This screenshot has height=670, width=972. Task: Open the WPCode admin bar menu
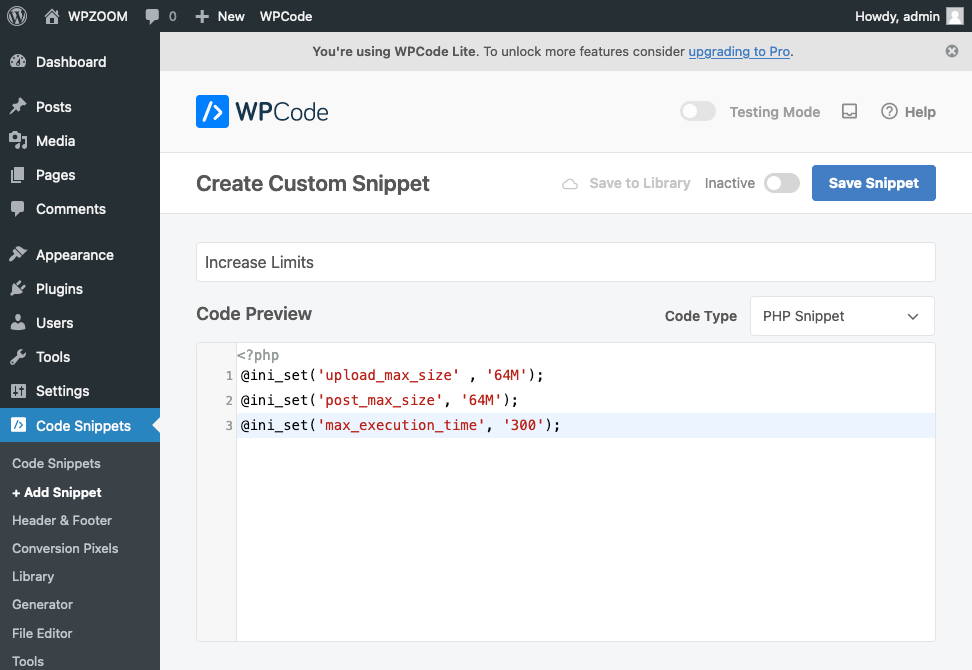coord(286,16)
